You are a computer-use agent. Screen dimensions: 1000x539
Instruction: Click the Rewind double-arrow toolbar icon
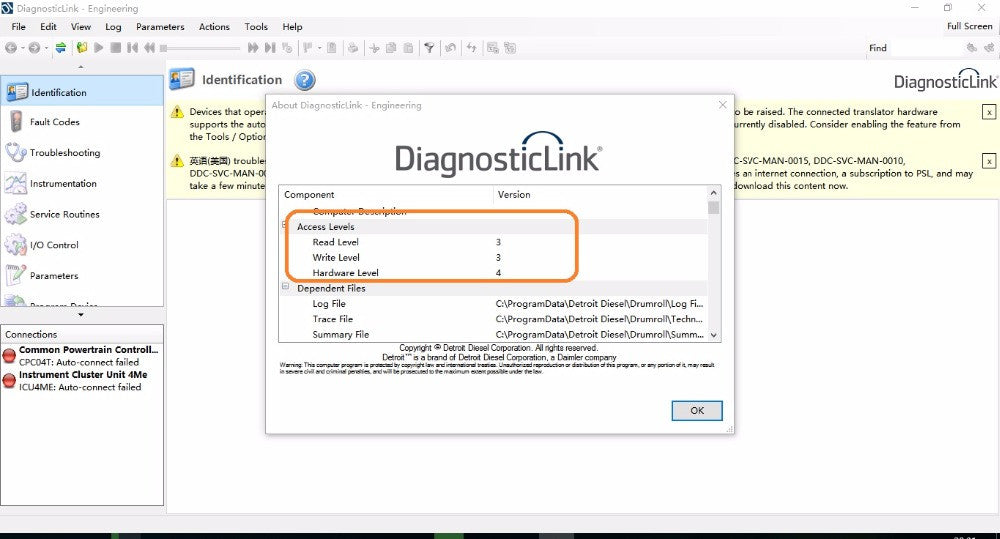[x=149, y=48]
